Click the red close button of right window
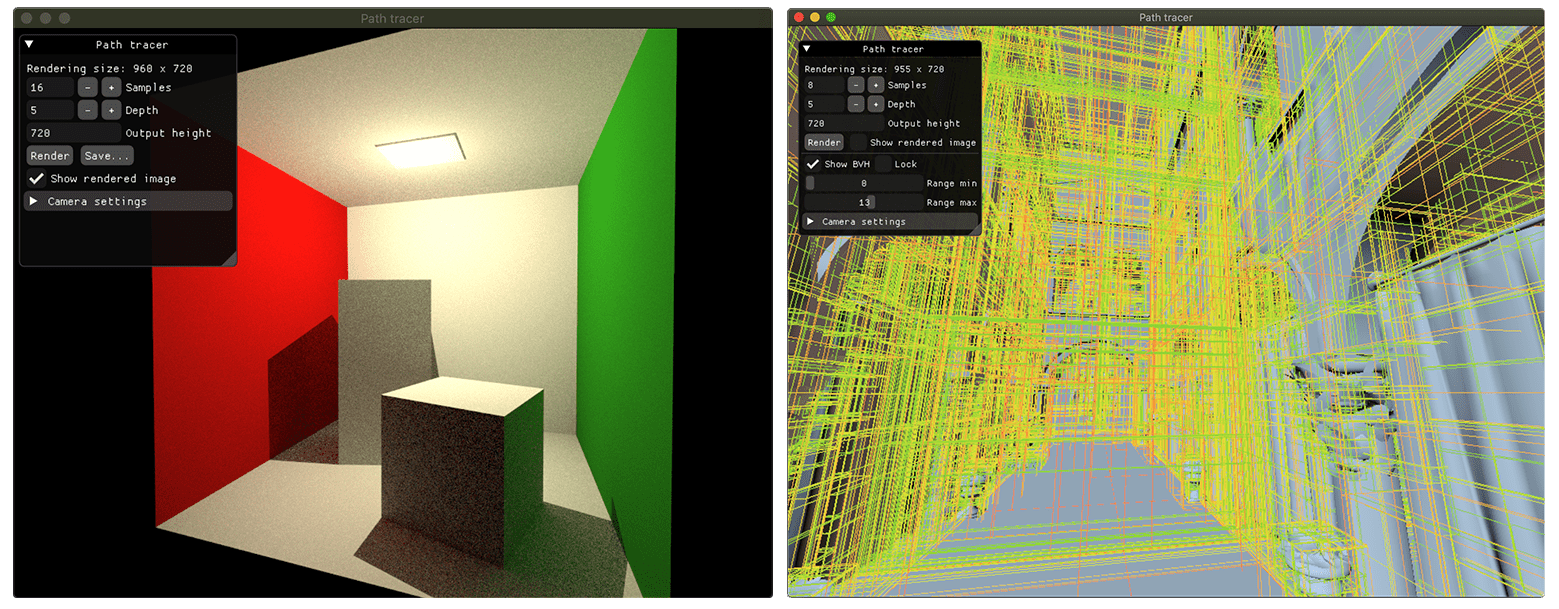Screen dimensions: 1559x609 tap(799, 17)
